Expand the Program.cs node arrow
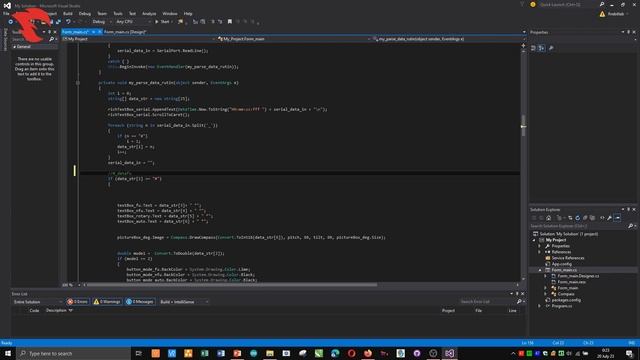This screenshot has width=640, height=360. tap(540, 306)
